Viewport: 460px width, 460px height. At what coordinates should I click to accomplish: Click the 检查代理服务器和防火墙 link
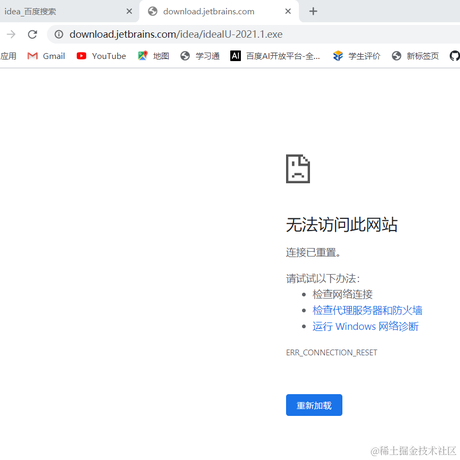point(367,310)
